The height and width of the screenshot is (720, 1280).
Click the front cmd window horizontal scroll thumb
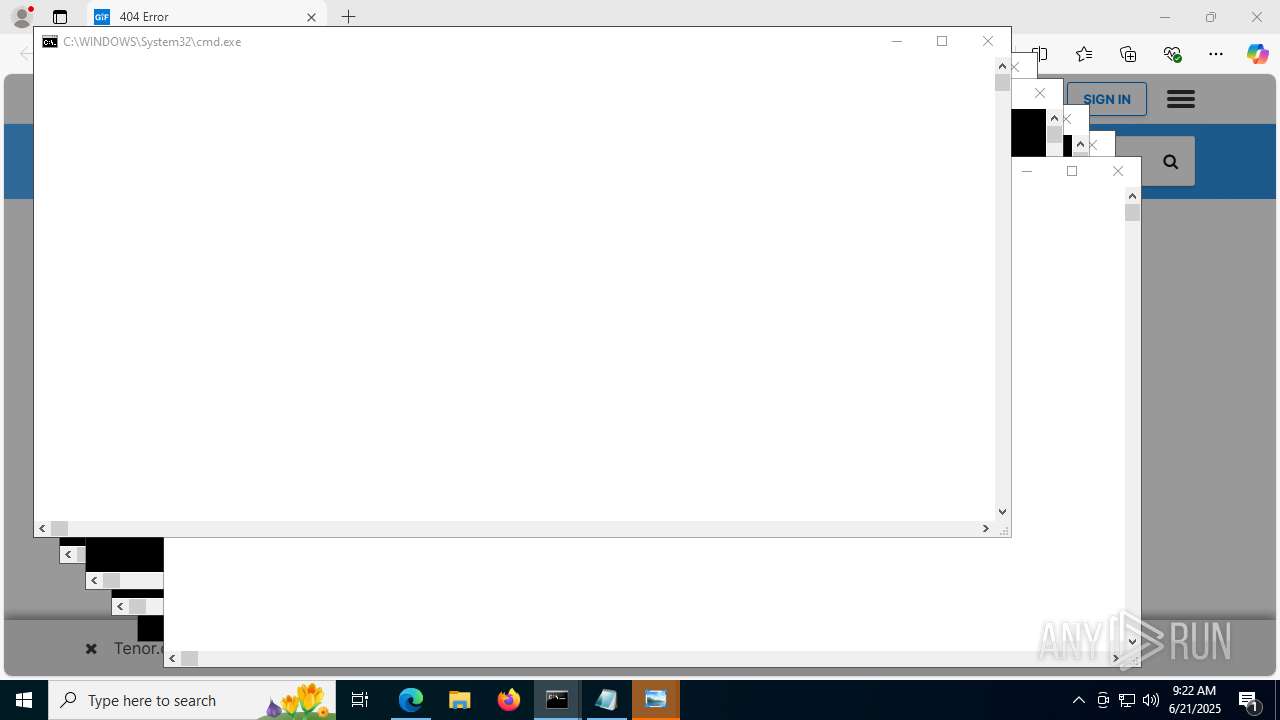[x=60, y=528]
